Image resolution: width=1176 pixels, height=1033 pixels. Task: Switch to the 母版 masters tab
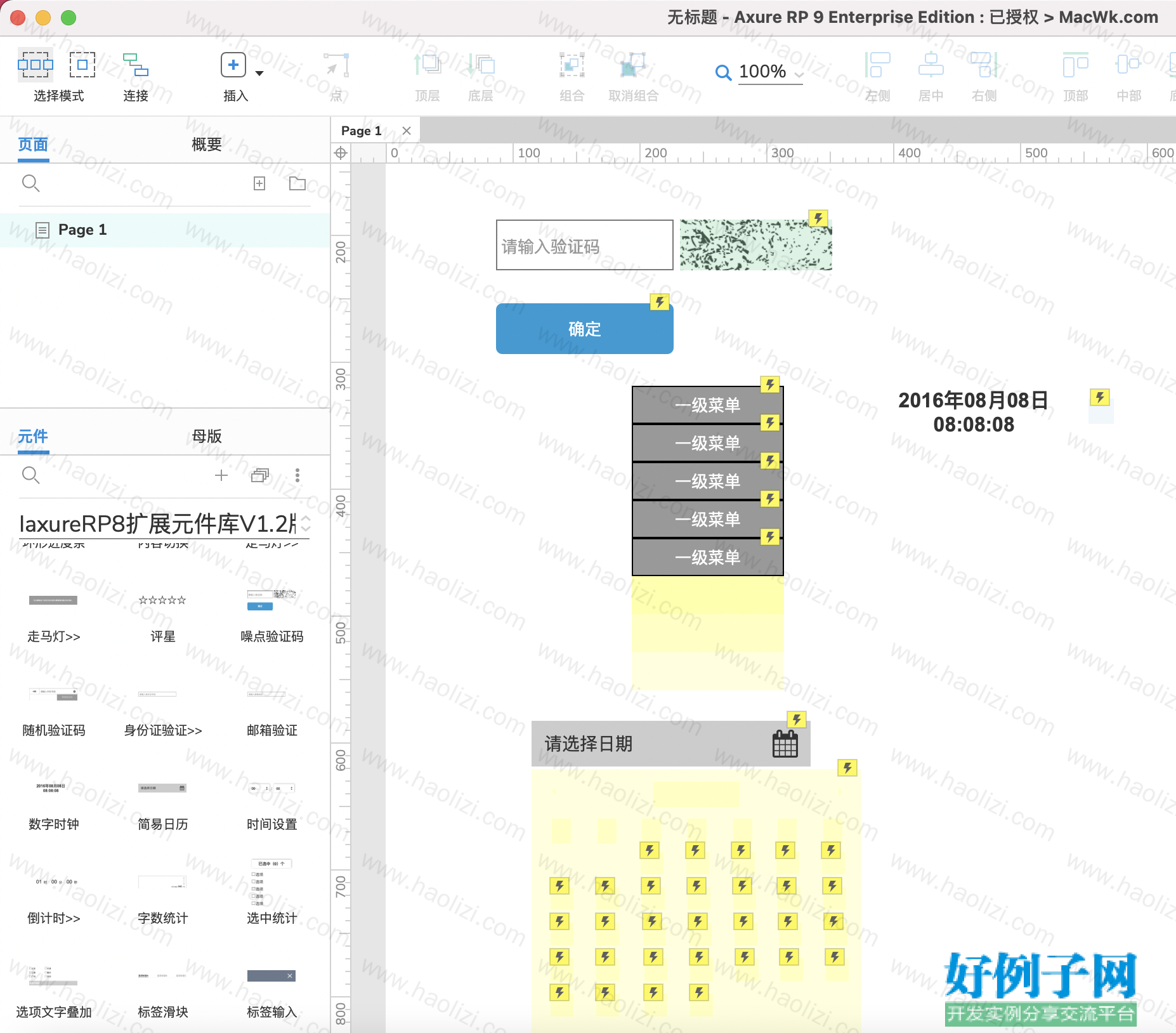tap(207, 437)
